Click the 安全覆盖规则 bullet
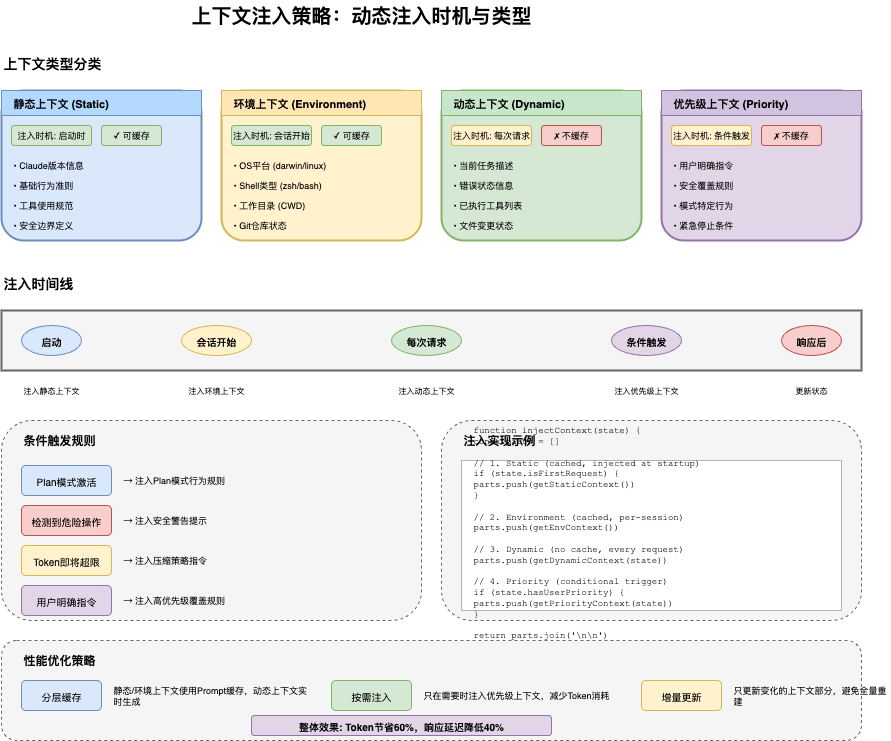Image resolution: width=891 pixels, height=741 pixels. [703, 186]
